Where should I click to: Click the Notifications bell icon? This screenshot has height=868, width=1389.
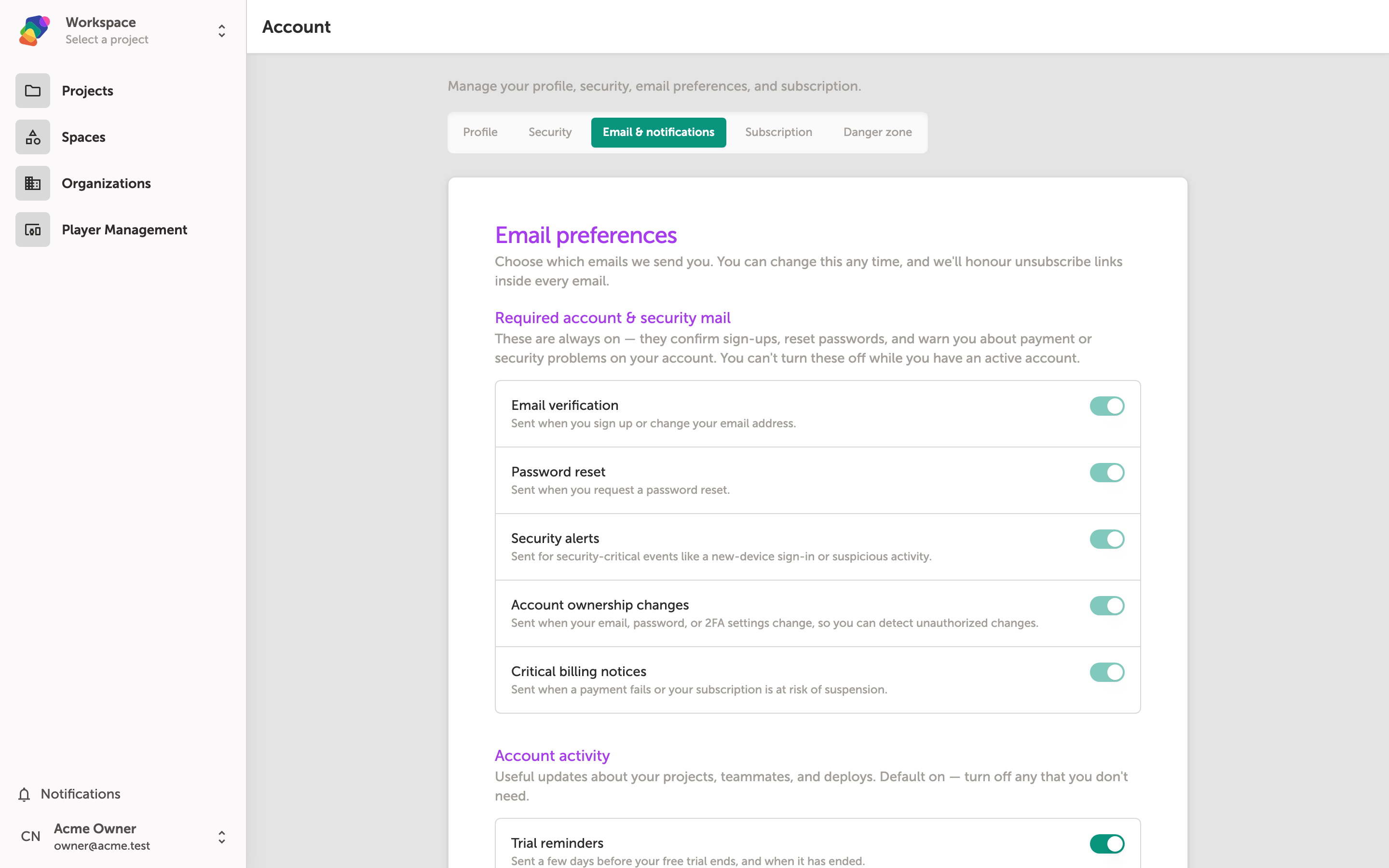click(x=24, y=794)
